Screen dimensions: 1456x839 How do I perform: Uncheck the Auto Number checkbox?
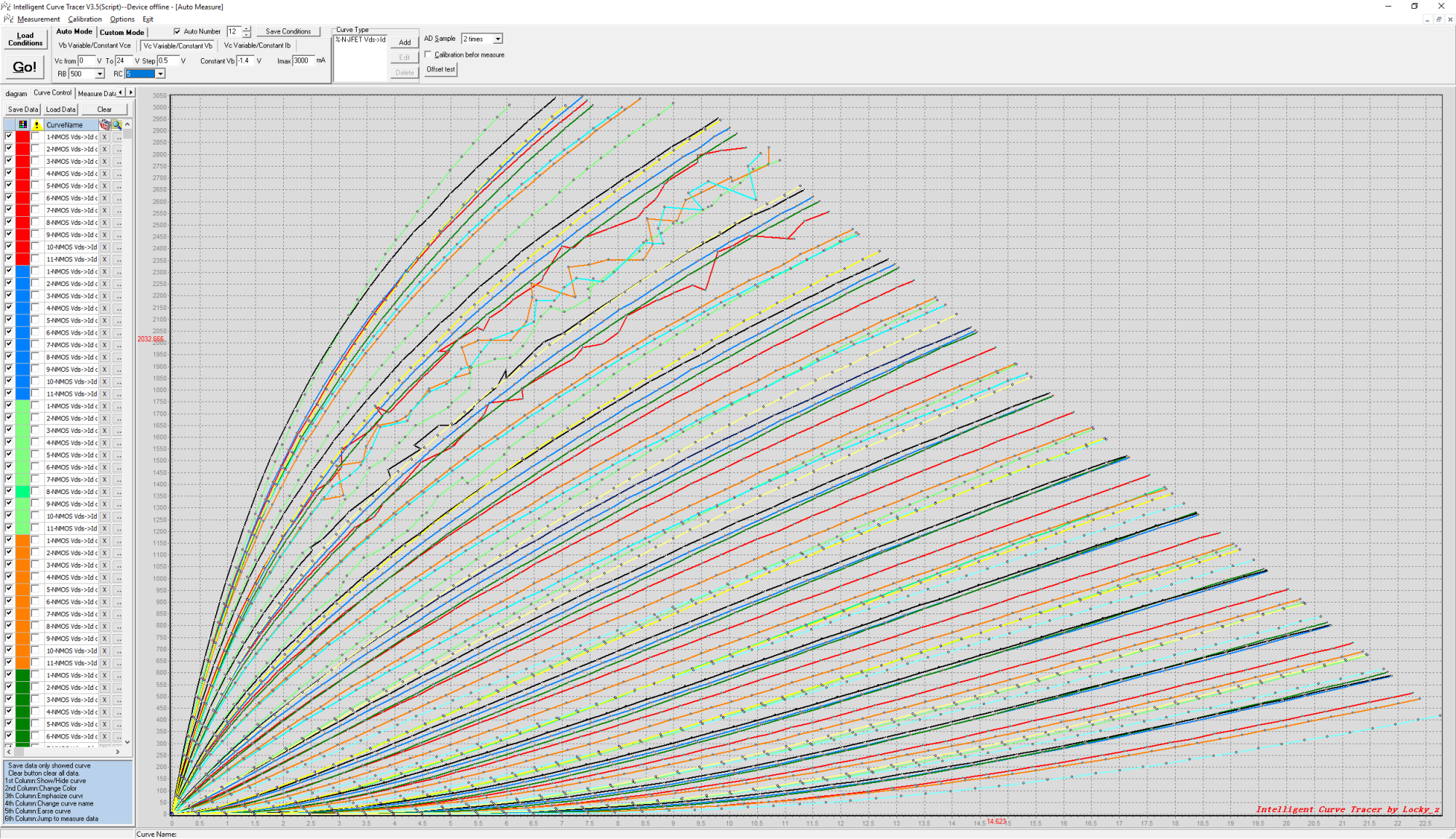[x=177, y=31]
